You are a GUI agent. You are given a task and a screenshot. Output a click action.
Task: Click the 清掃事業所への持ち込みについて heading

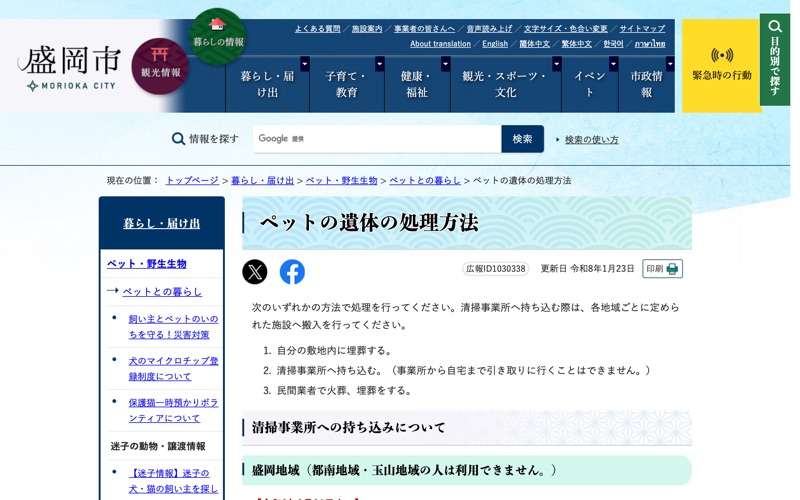point(348,428)
